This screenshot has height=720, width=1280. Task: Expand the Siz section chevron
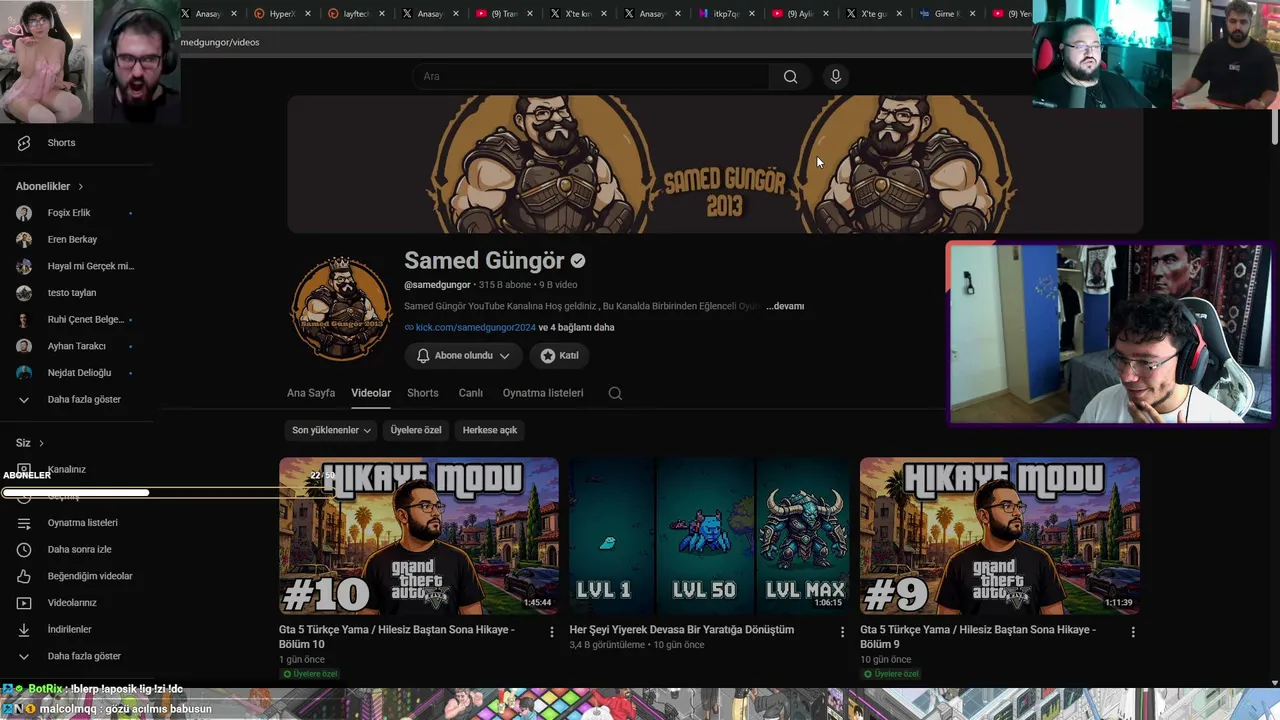pyautogui.click(x=41, y=443)
